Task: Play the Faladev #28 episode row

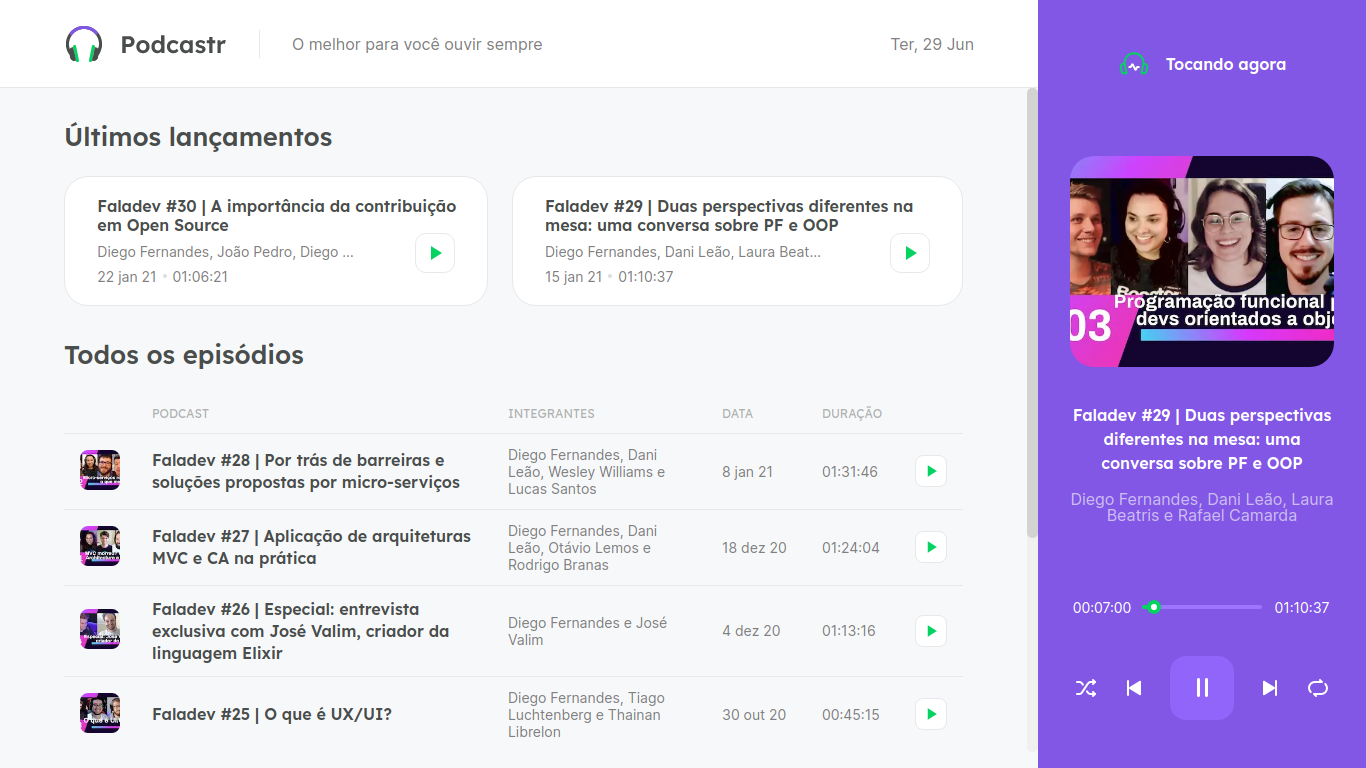Action: (931, 471)
